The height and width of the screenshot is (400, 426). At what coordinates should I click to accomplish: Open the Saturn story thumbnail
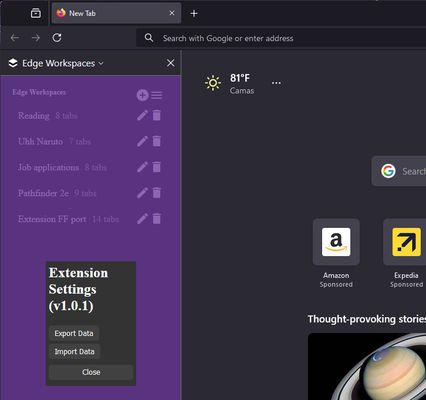367,366
